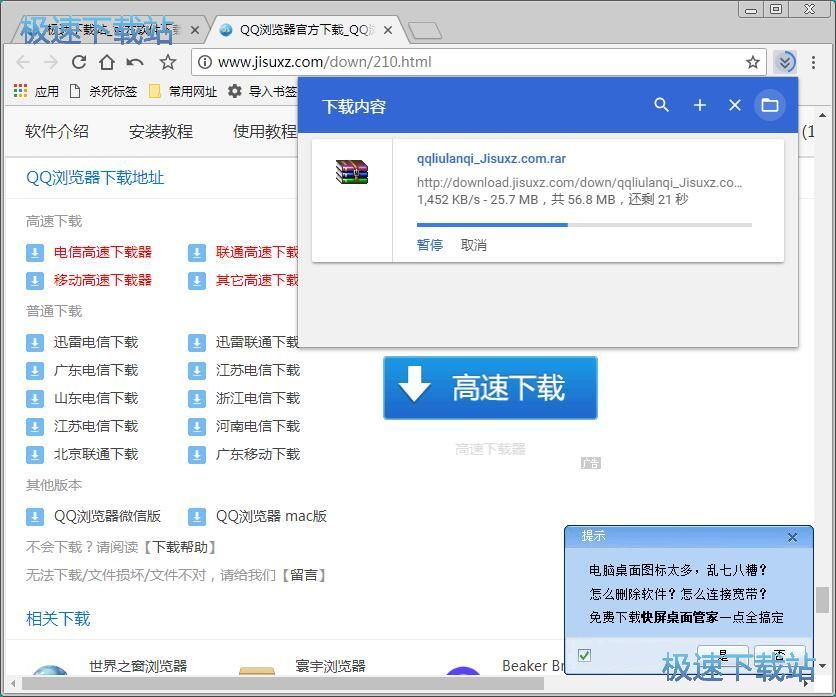Click the 江苏电信下载 link in right column
Screen dimensions: 836x697
click(258, 371)
